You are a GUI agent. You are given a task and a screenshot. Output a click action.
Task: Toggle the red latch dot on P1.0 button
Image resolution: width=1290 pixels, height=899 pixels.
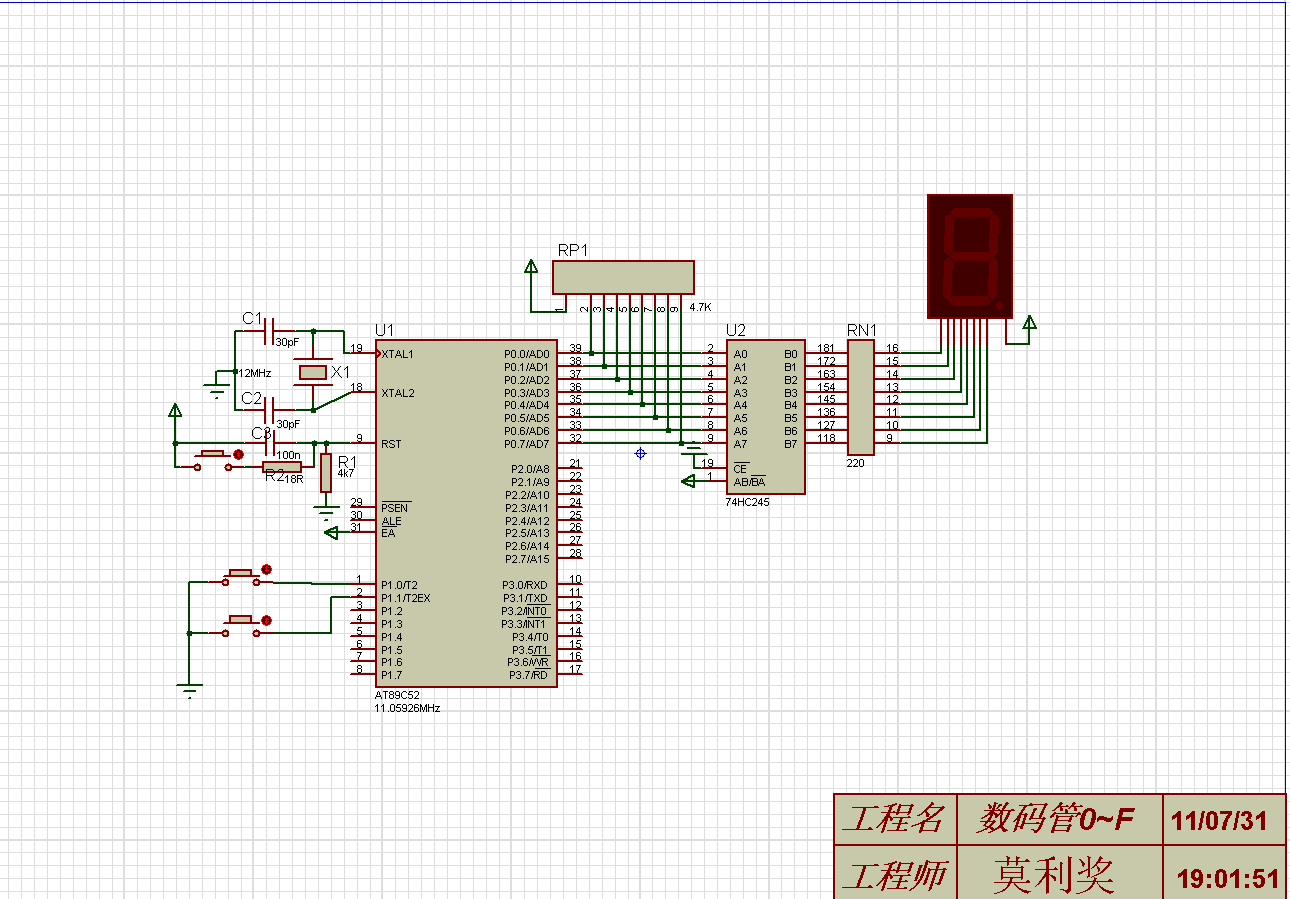[x=266, y=570]
